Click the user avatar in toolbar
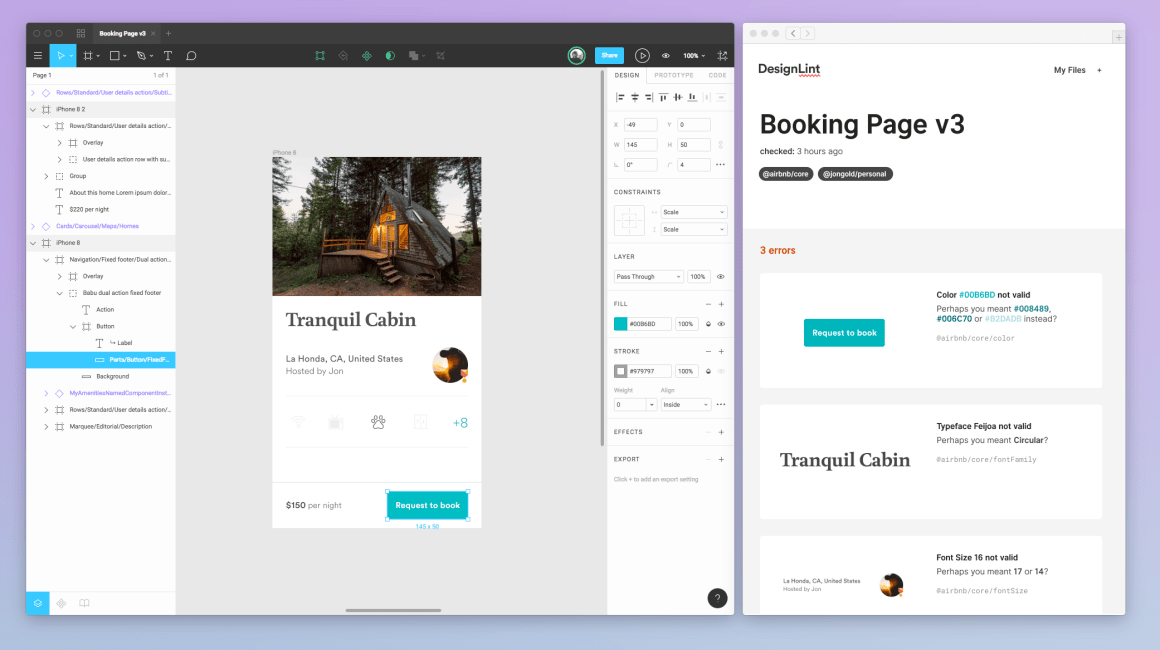 click(x=576, y=55)
